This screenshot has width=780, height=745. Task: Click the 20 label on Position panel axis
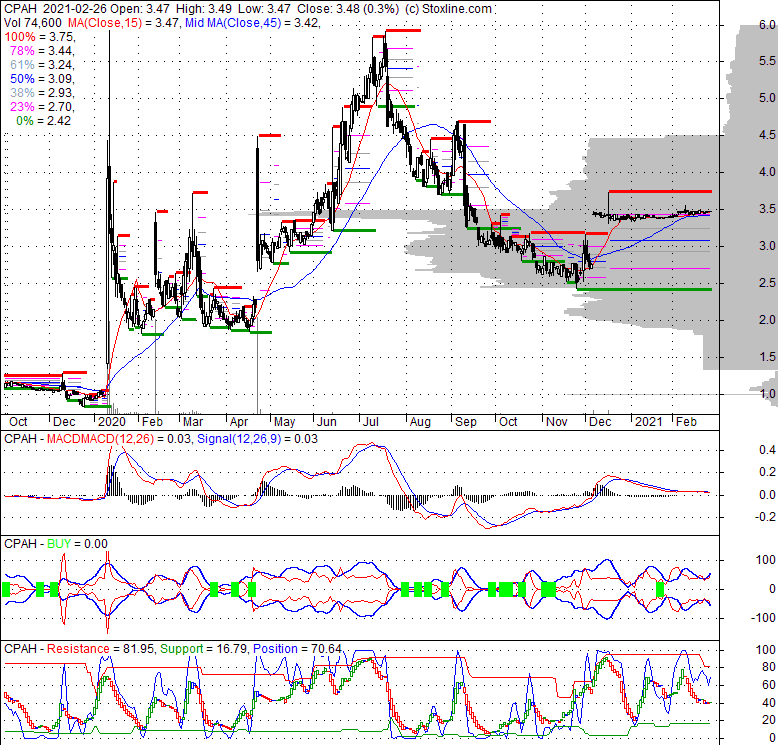(769, 720)
